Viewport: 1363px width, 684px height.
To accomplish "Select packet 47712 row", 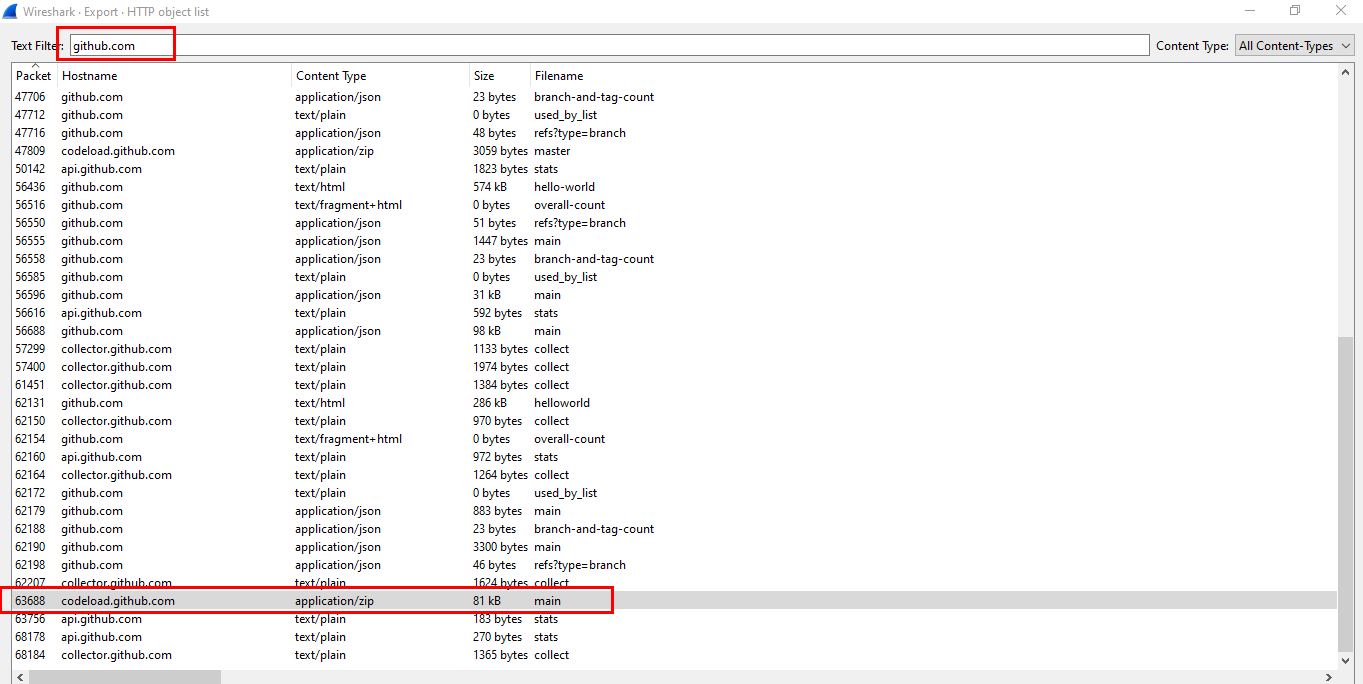I will 675,115.
